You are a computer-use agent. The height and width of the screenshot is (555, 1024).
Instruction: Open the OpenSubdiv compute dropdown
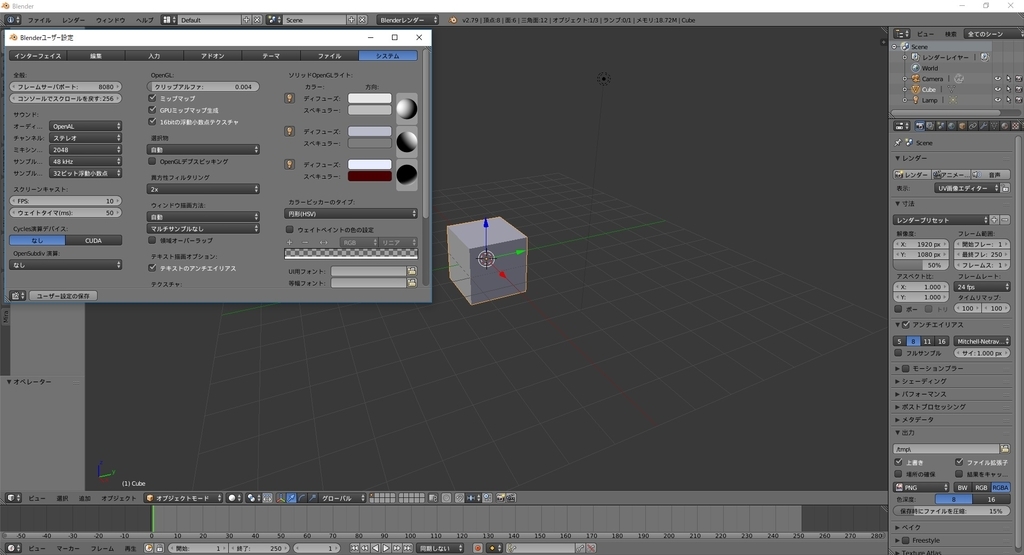pyautogui.click(x=65, y=264)
